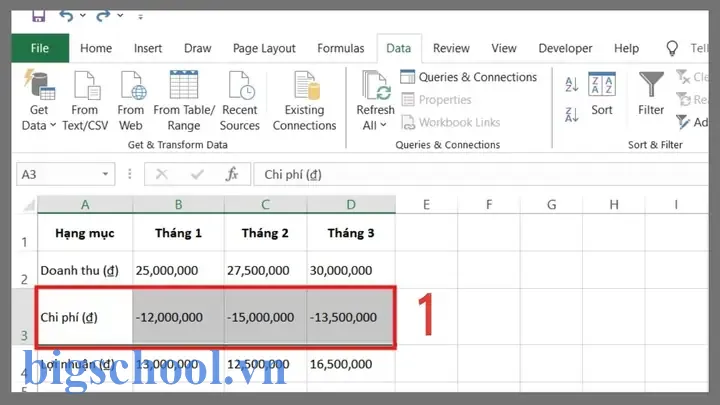
Task: Click the Save icon in quick access toolbar
Action: 39,17
